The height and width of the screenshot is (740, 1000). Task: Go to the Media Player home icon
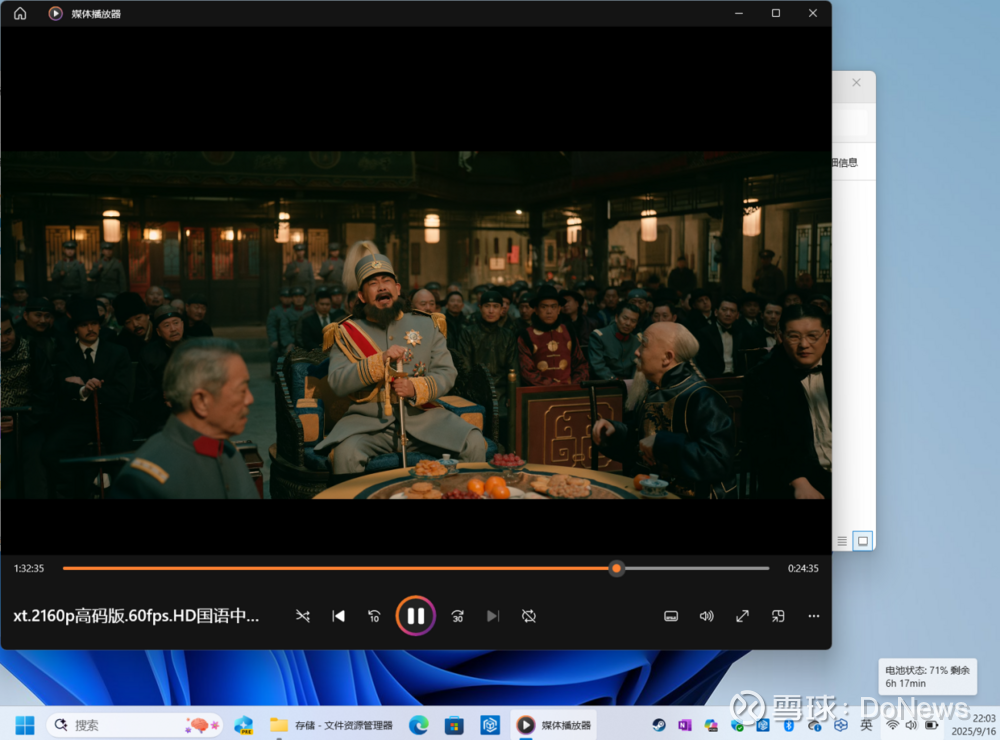pyautogui.click(x=20, y=13)
